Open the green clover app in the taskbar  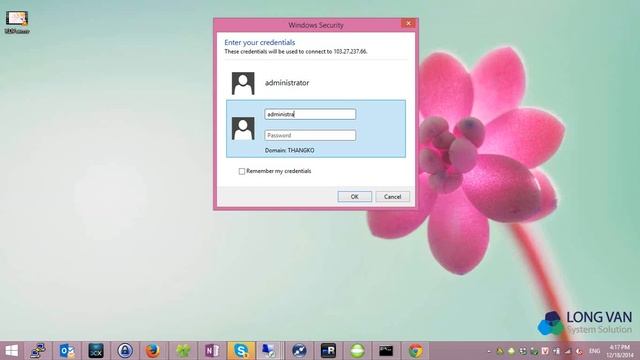pyautogui.click(x=183, y=351)
